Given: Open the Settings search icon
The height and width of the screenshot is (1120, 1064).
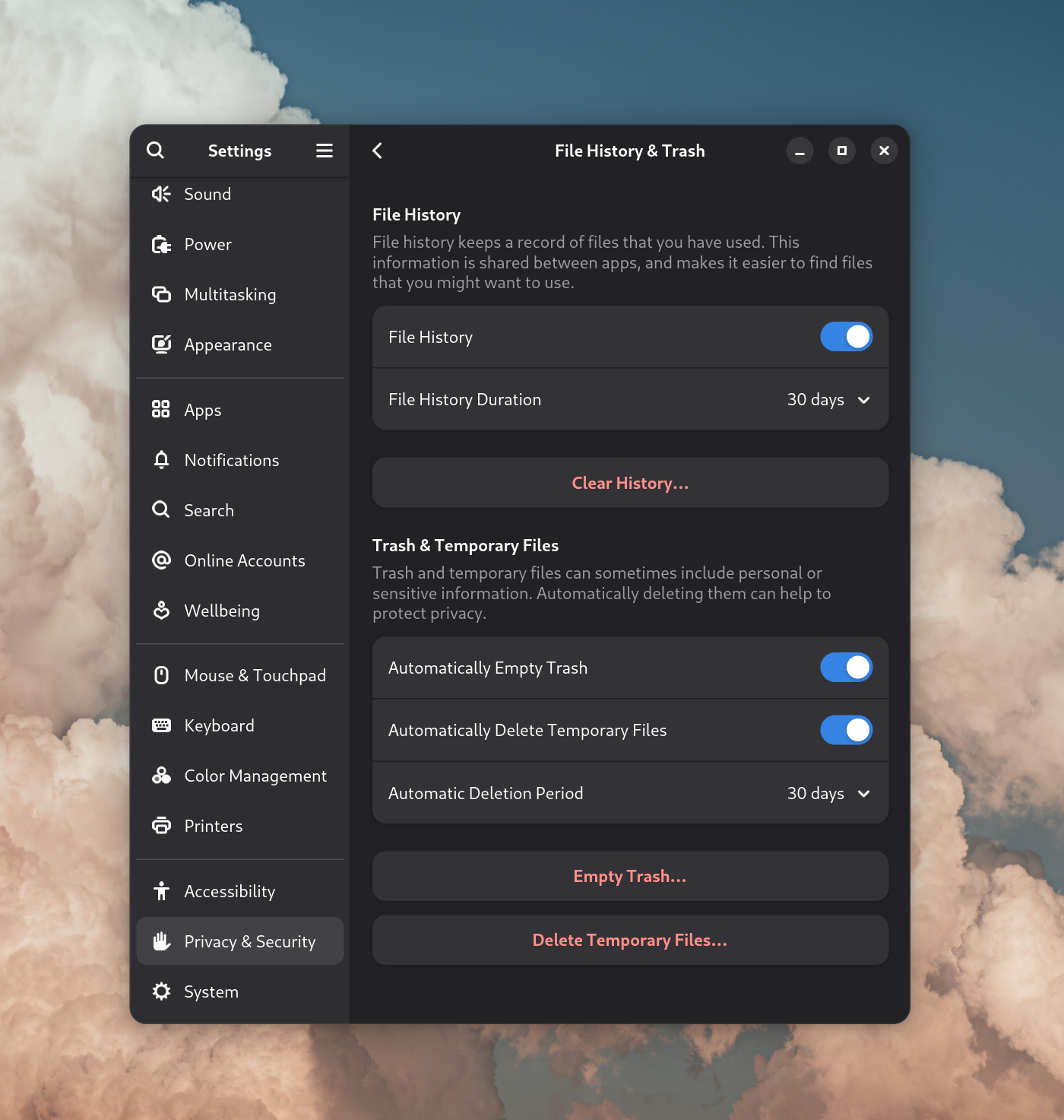Looking at the screenshot, I should [x=155, y=150].
